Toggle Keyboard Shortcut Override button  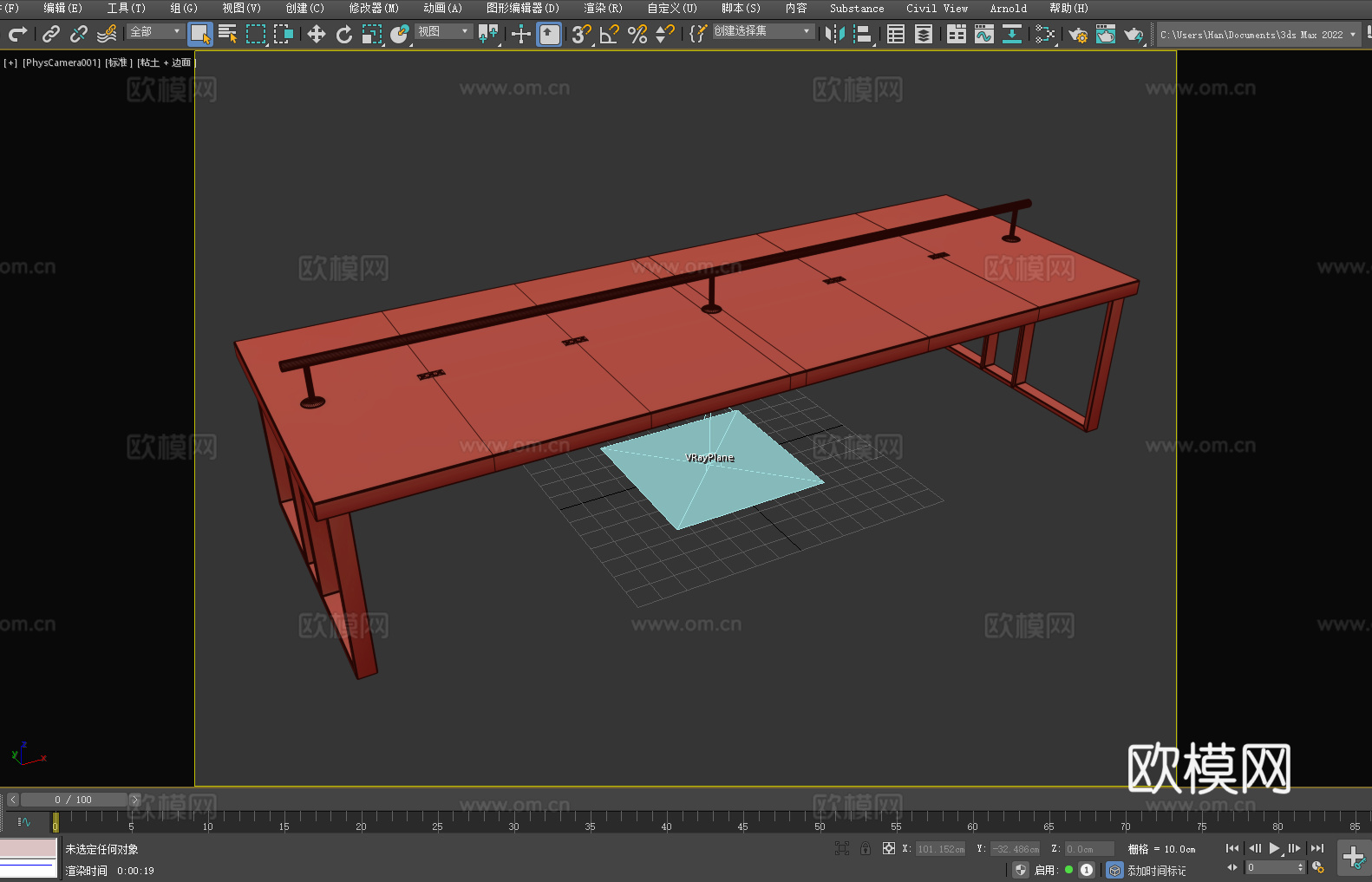tap(549, 34)
